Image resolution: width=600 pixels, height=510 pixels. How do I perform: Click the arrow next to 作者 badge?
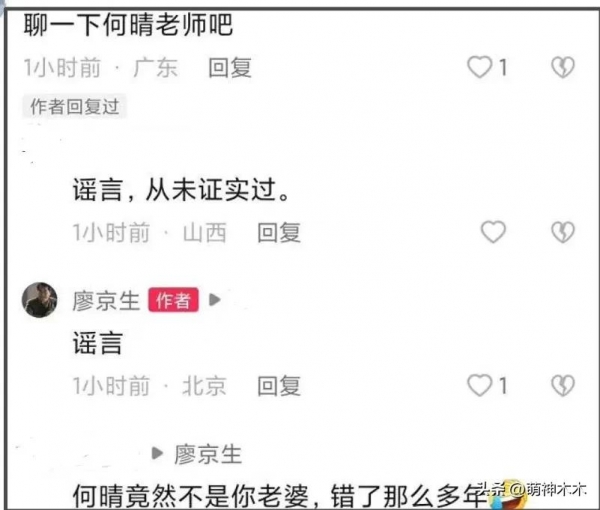click(215, 300)
